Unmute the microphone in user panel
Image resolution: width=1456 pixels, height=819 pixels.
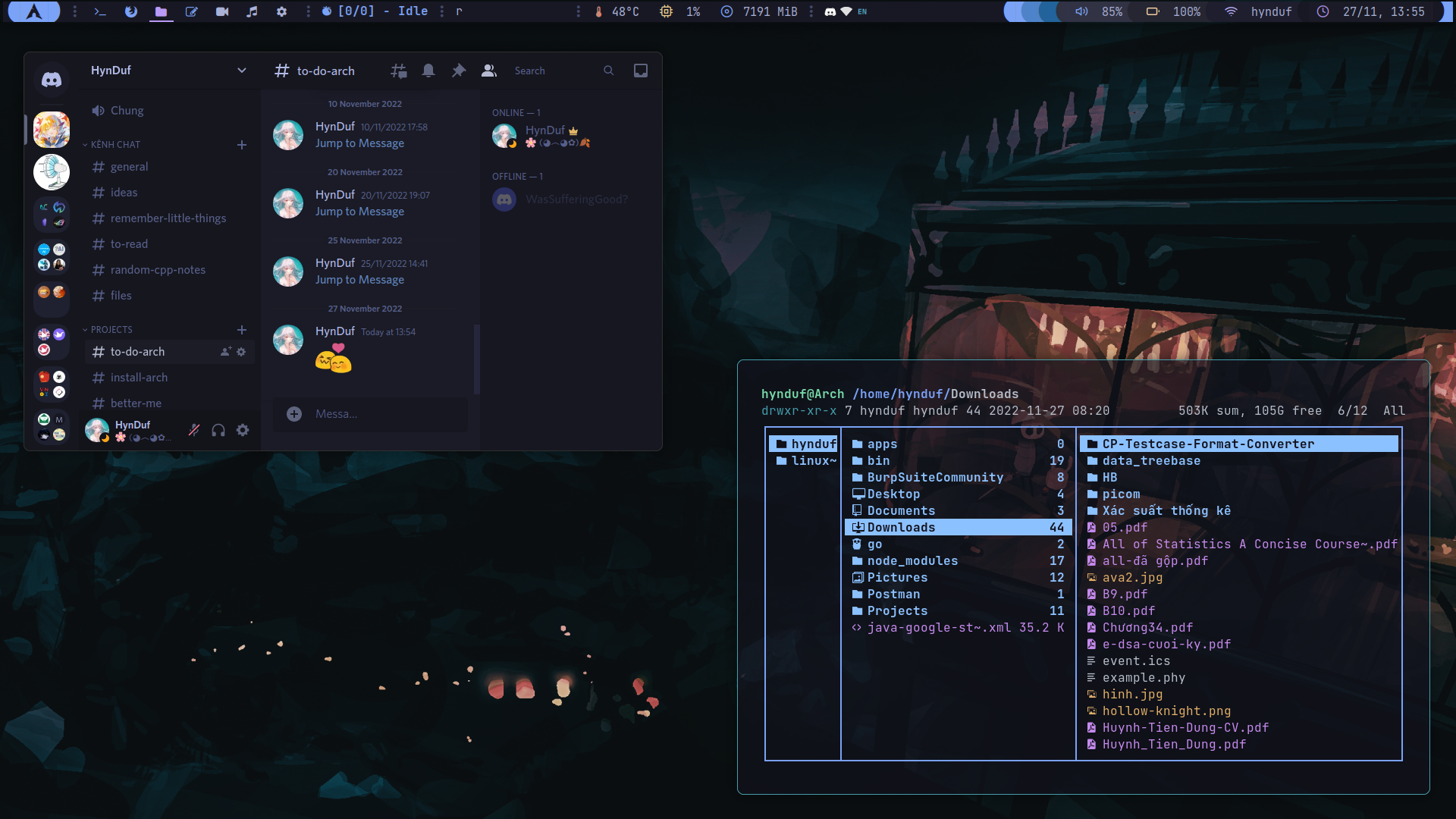point(194,430)
